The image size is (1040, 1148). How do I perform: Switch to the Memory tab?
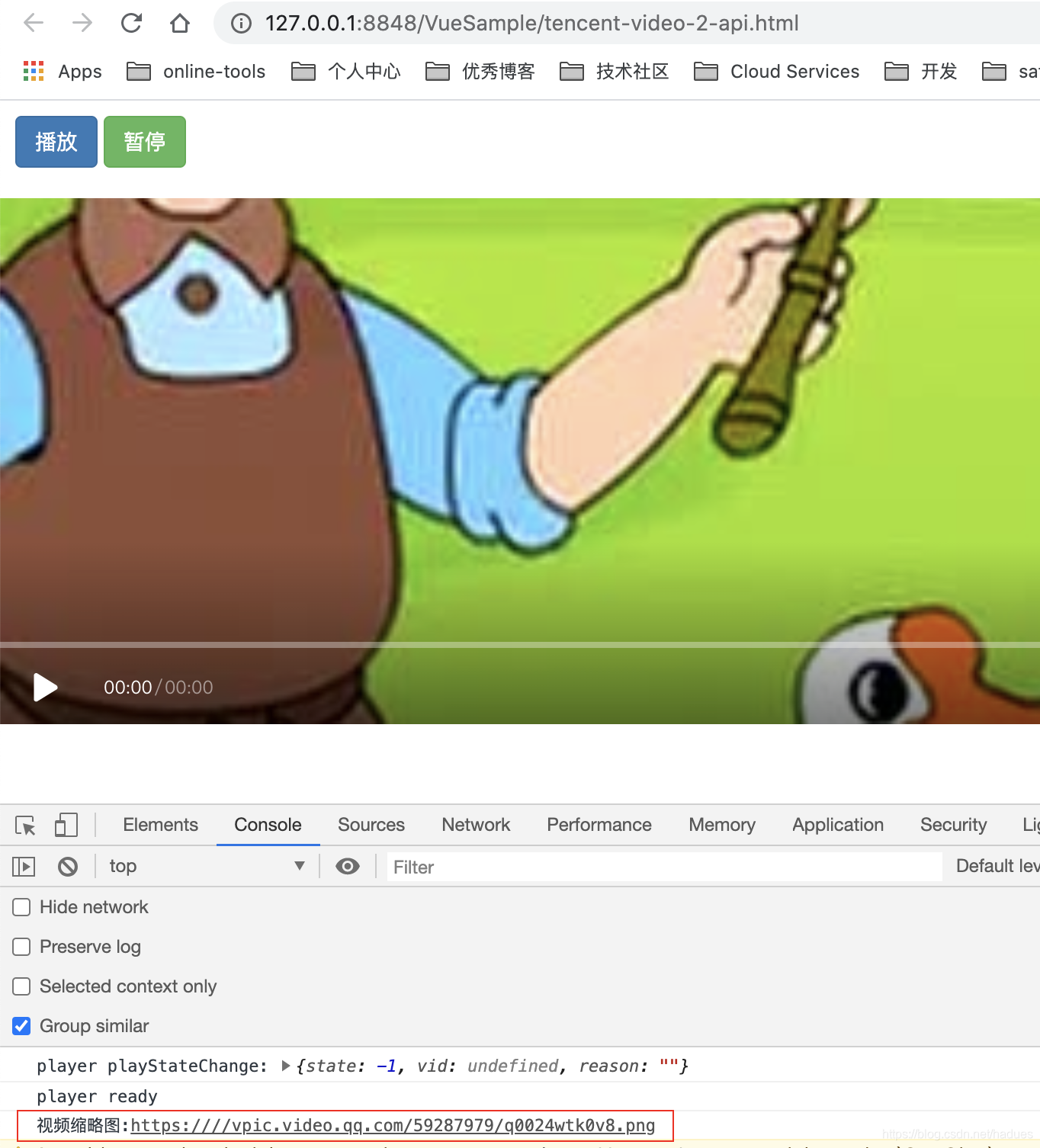tap(722, 825)
